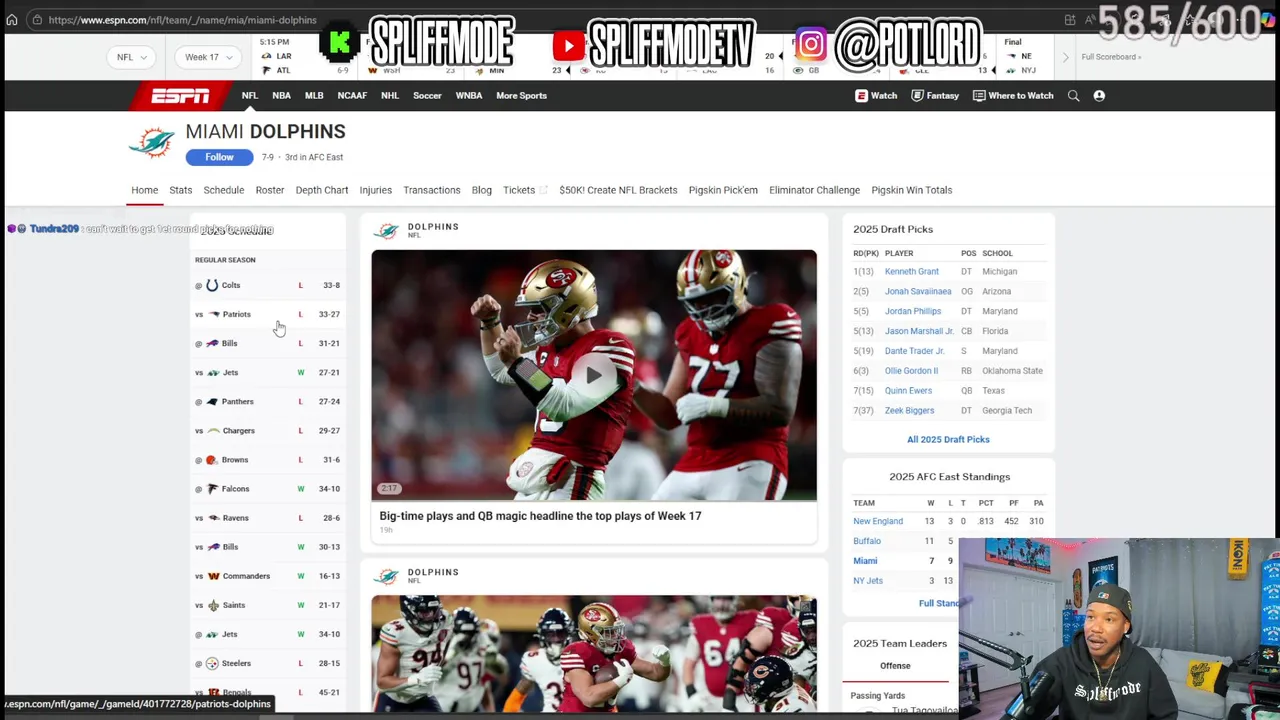
Task: Open $50K! Create NFL Brackets
Action: click(x=618, y=190)
